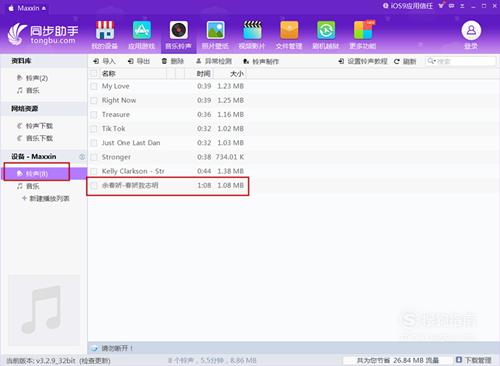Select library 铃声(2) item

[x=32, y=78]
